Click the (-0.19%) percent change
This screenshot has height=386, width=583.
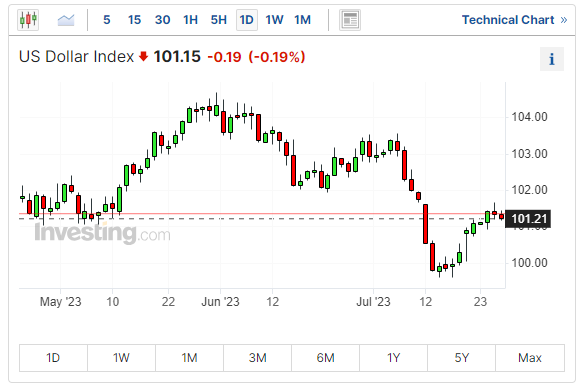[x=277, y=57]
